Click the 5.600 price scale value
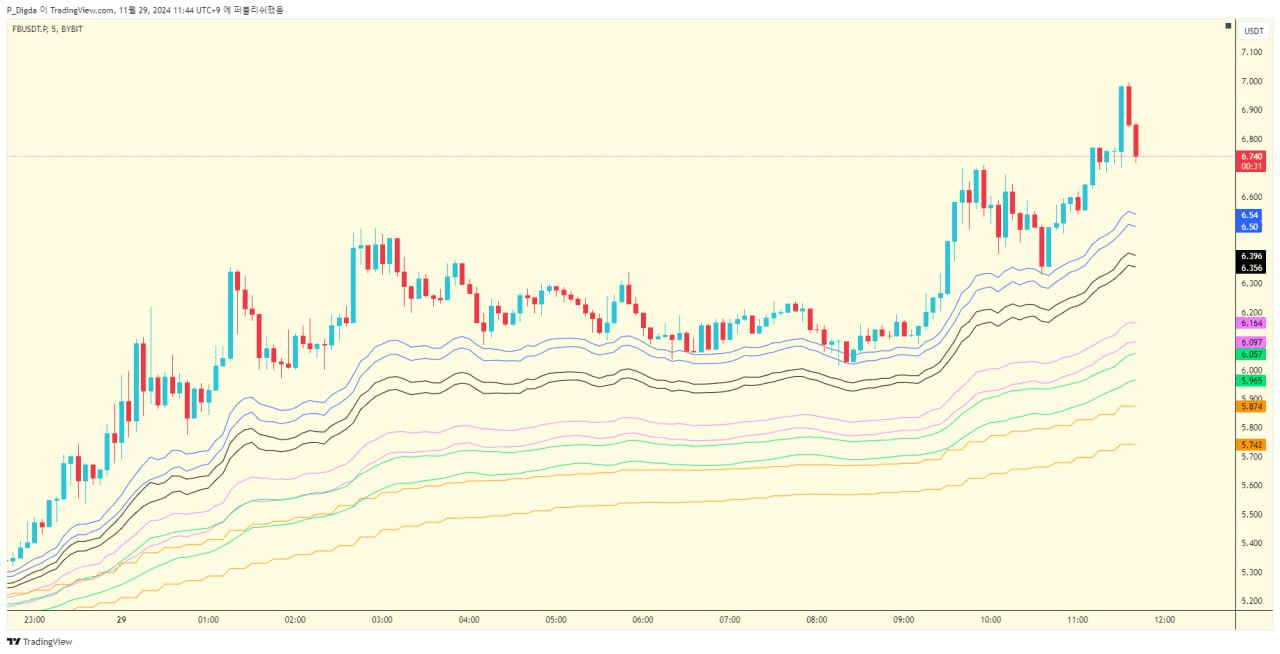 [x=1252, y=486]
